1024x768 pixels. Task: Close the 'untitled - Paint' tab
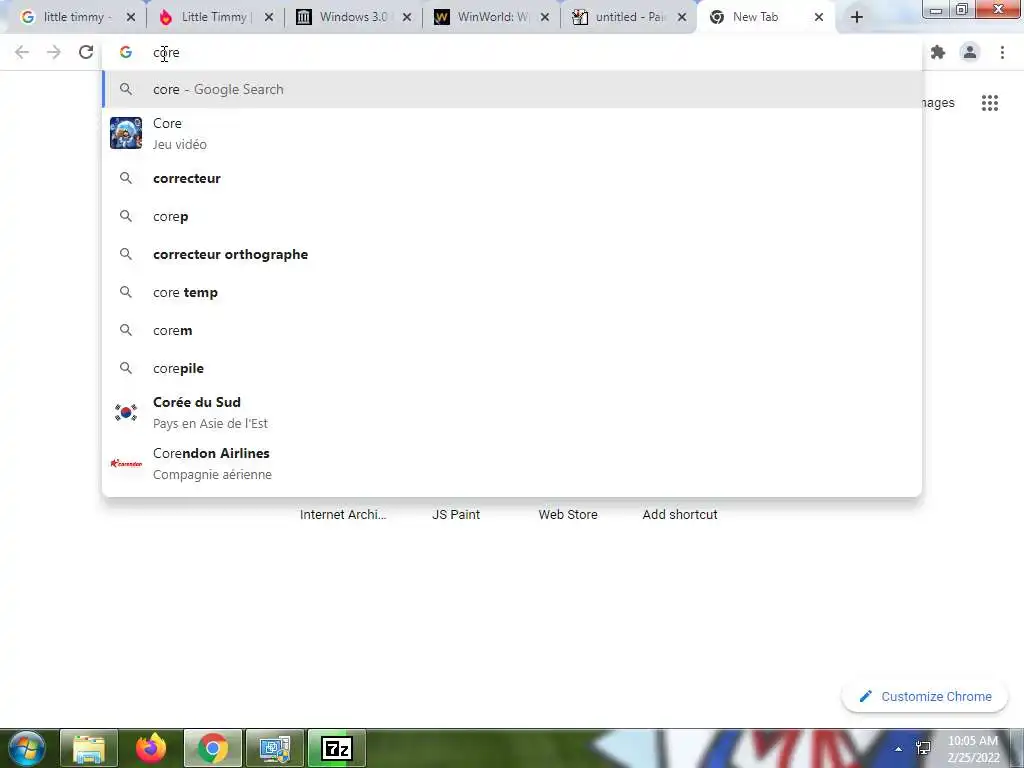682,18
